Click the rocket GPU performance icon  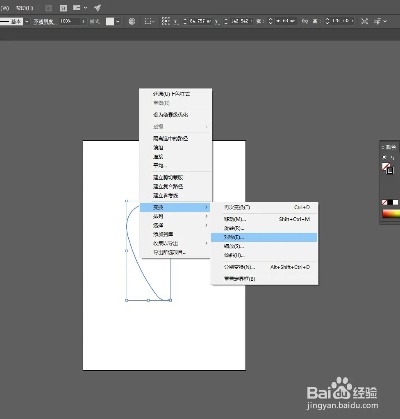[x=97, y=7]
